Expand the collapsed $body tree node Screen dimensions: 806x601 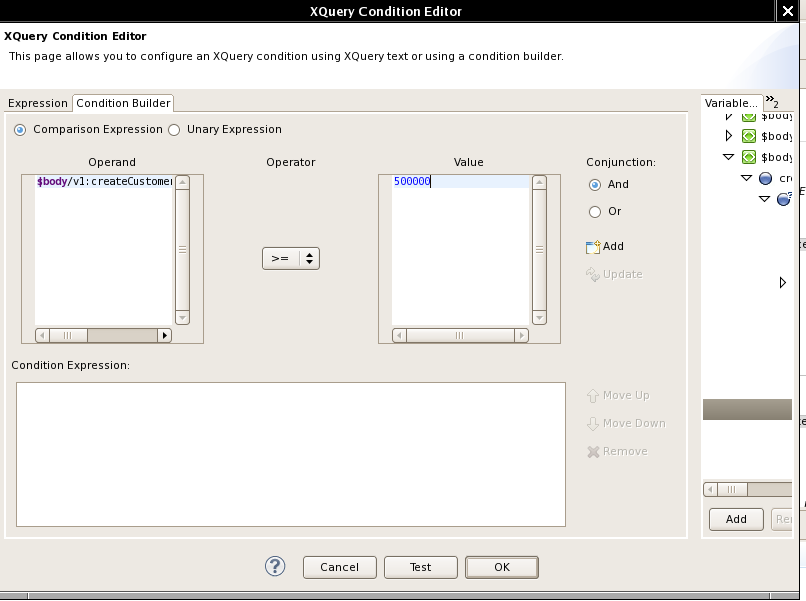(x=728, y=136)
